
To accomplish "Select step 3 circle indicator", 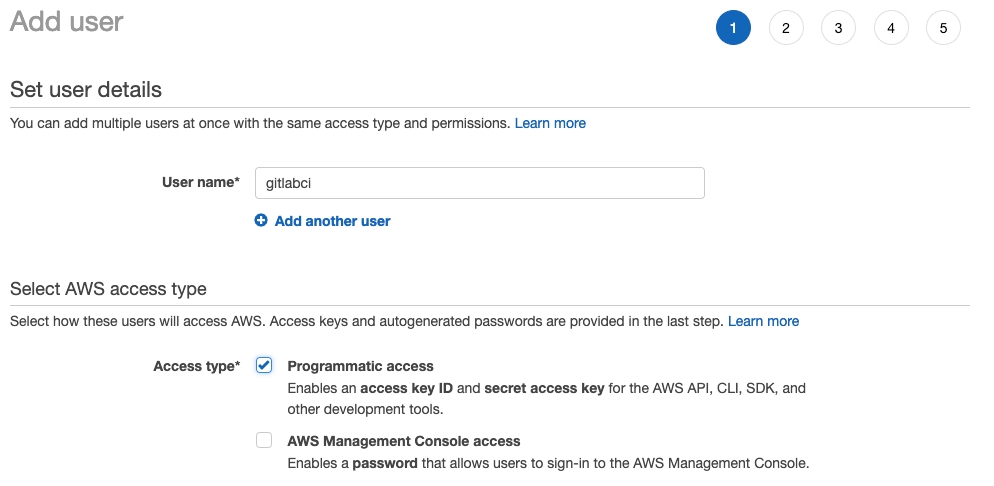I will 838,28.
